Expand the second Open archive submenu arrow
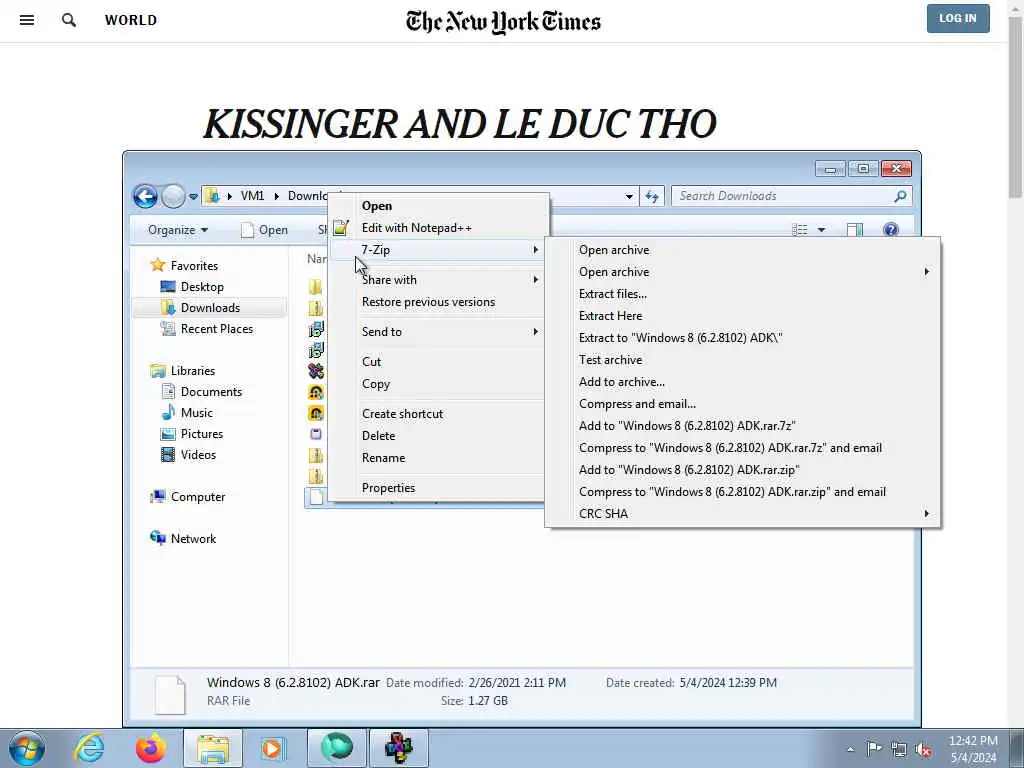 pos(926,272)
